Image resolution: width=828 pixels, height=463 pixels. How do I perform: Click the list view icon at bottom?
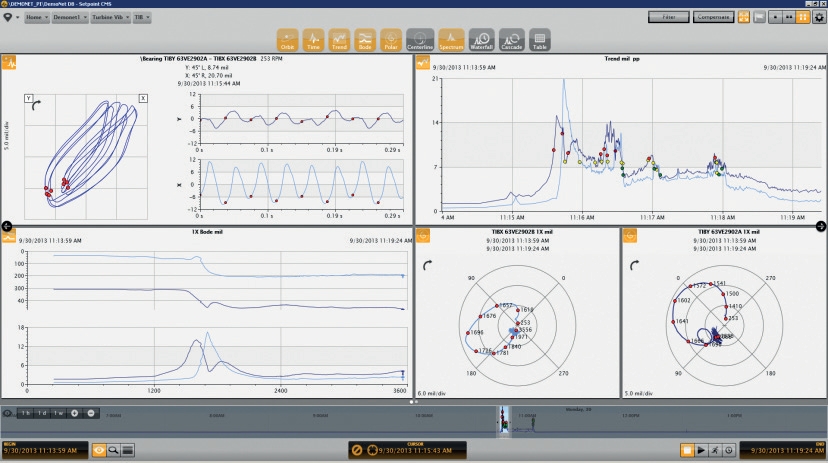coord(127,450)
